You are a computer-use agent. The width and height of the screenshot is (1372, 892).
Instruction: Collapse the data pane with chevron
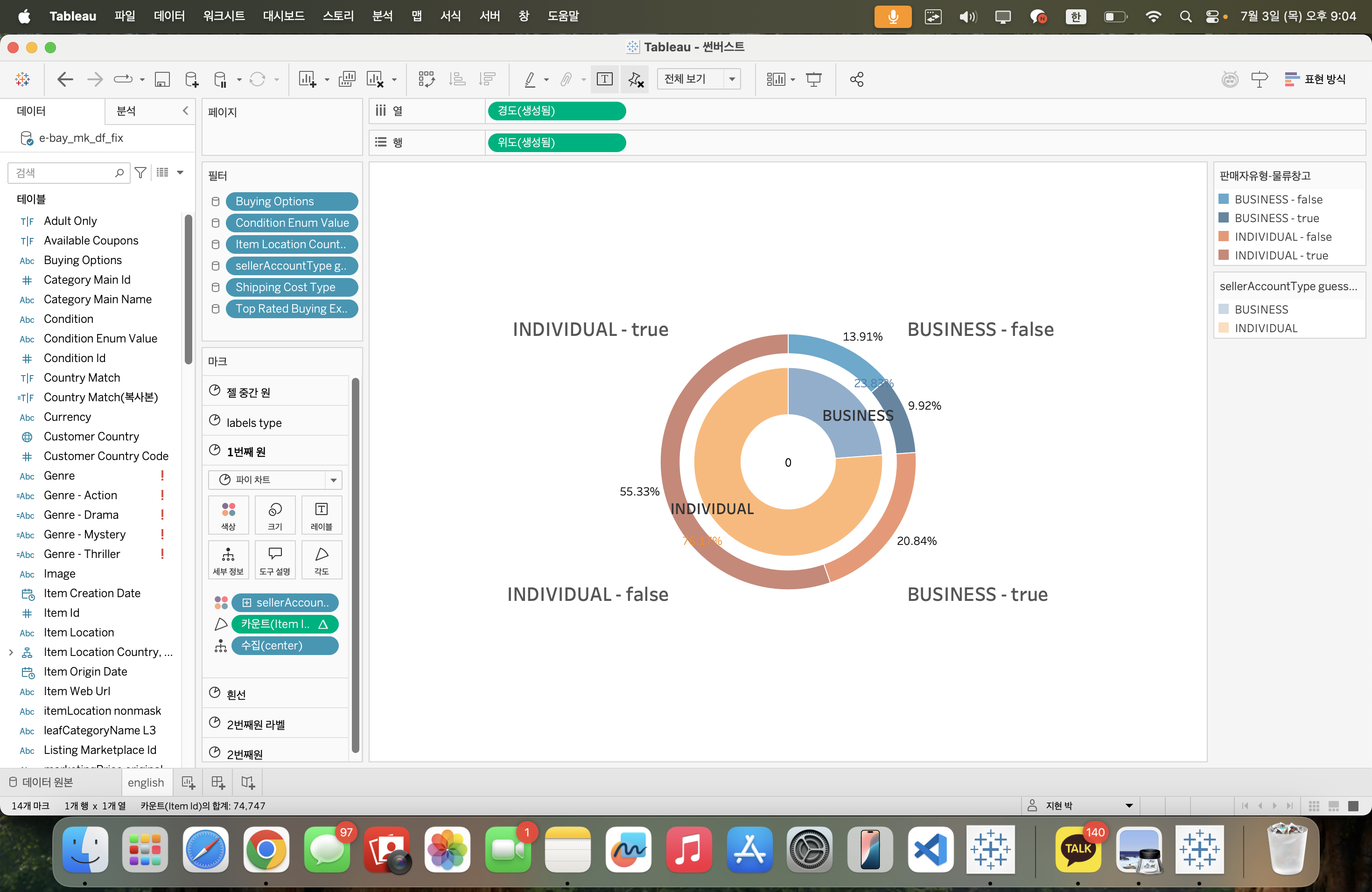pyautogui.click(x=185, y=111)
